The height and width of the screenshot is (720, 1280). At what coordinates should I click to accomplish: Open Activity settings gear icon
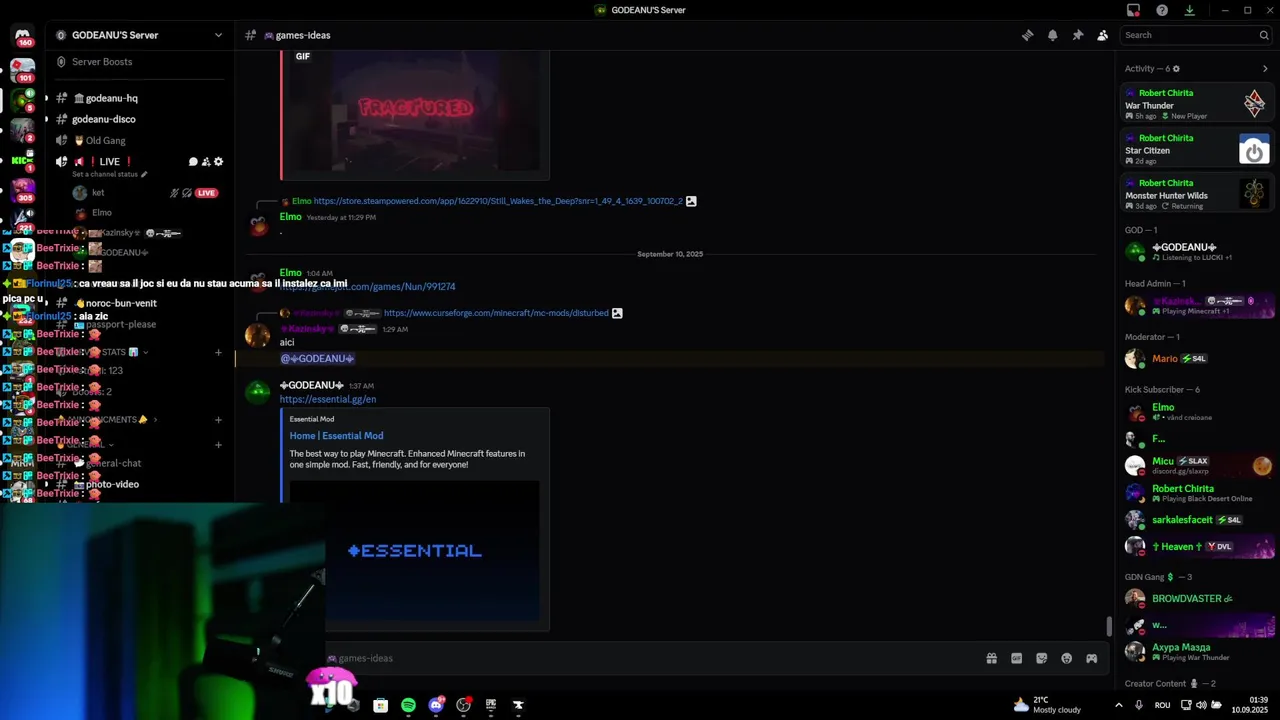coord(1176,69)
